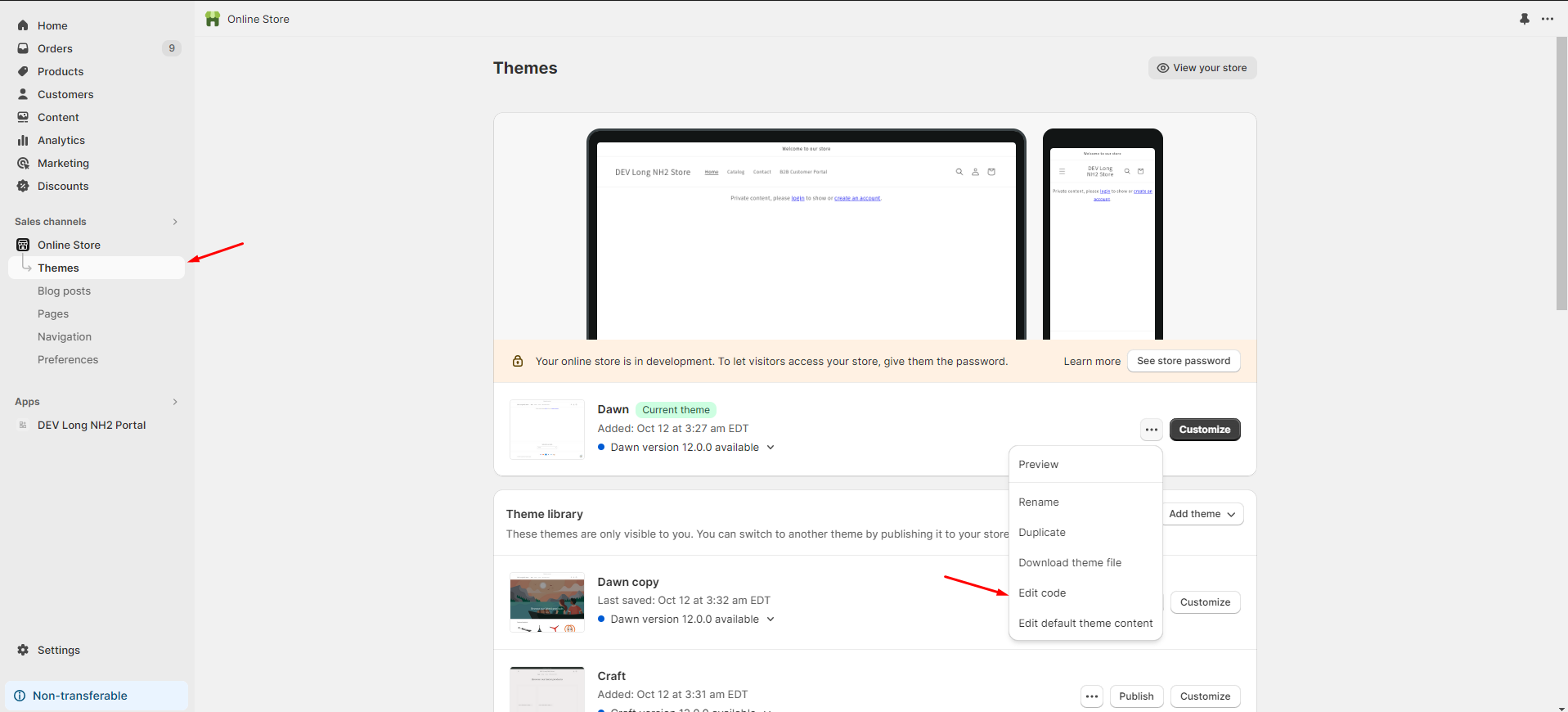The width and height of the screenshot is (1568, 712).
Task: Open the top bar three-dots menu
Action: click(1548, 19)
